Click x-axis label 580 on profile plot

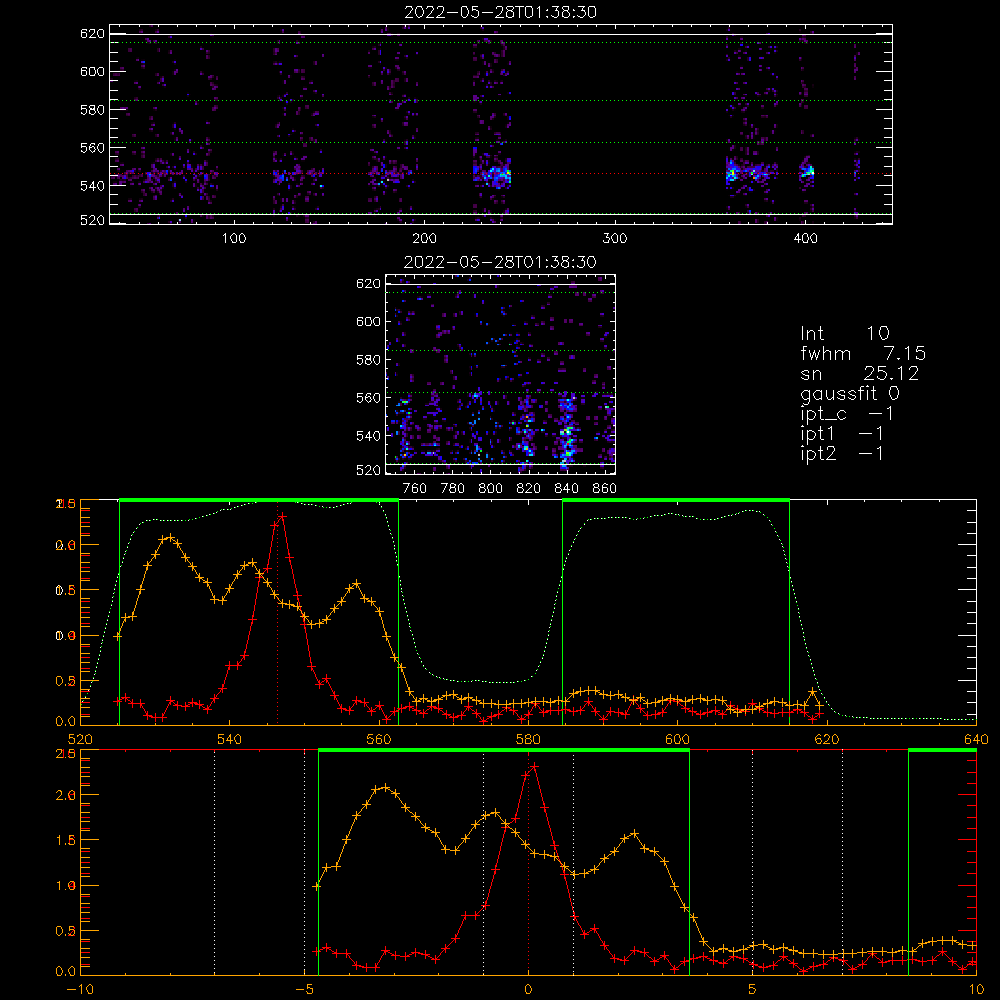coord(528,740)
